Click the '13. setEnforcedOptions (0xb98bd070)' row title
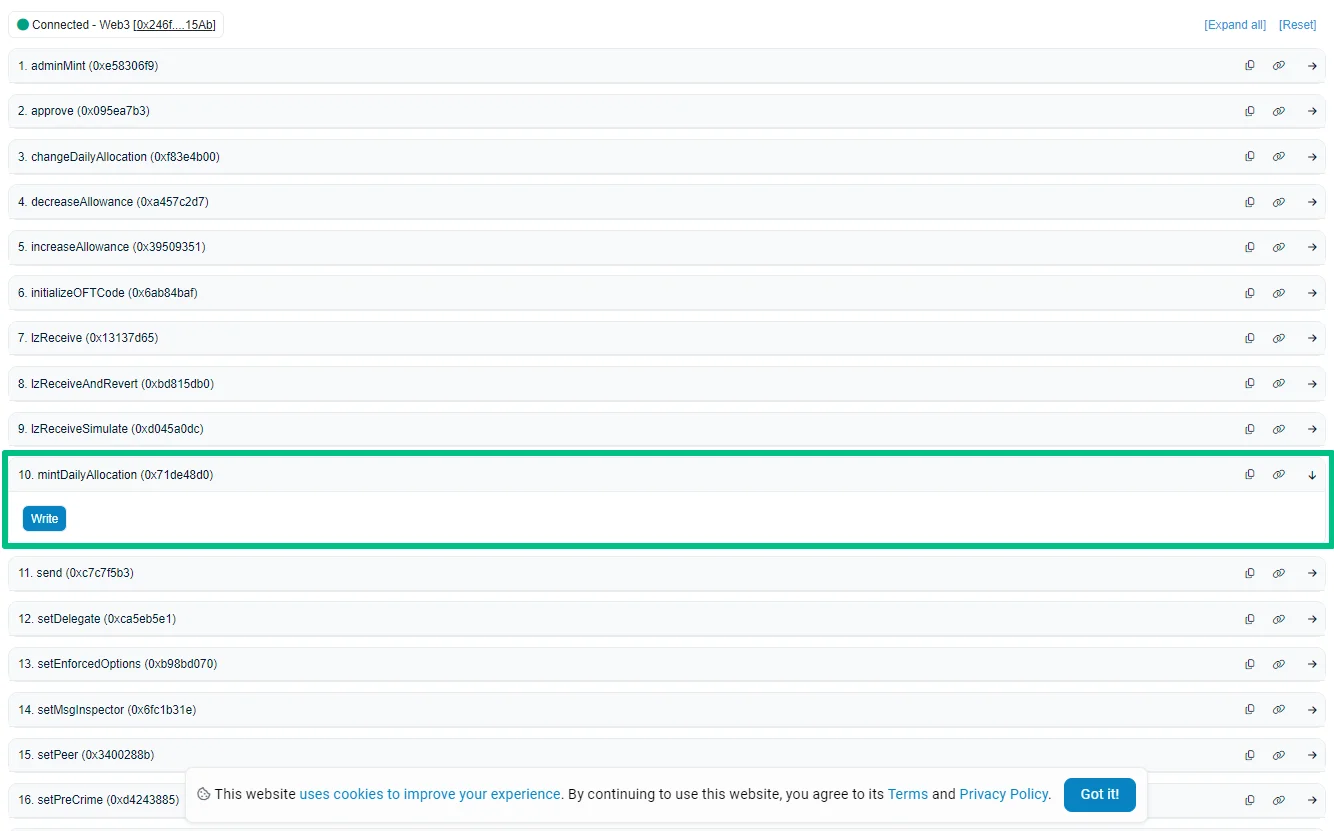Screen dimensions: 1334x831 coord(118,664)
